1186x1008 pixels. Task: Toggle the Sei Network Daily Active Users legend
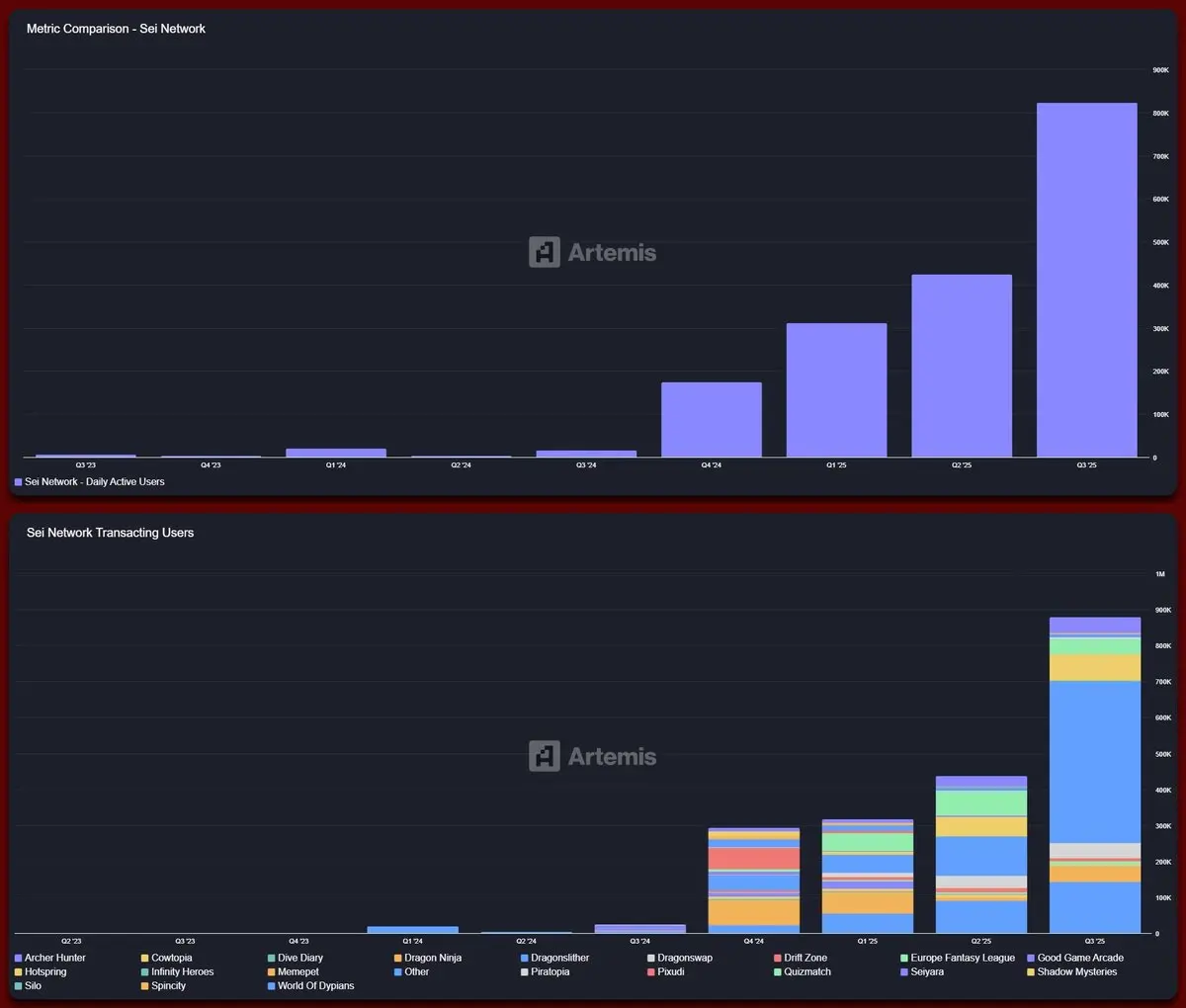click(x=89, y=482)
